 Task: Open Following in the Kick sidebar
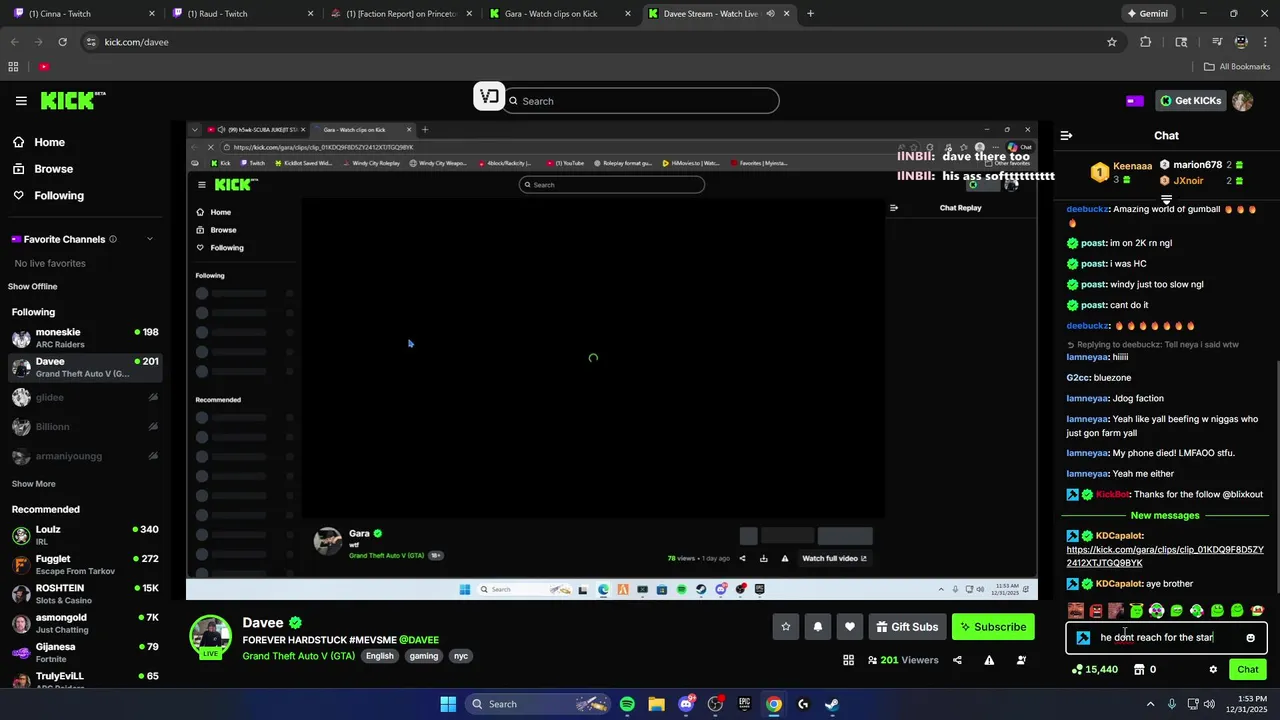coord(59,196)
